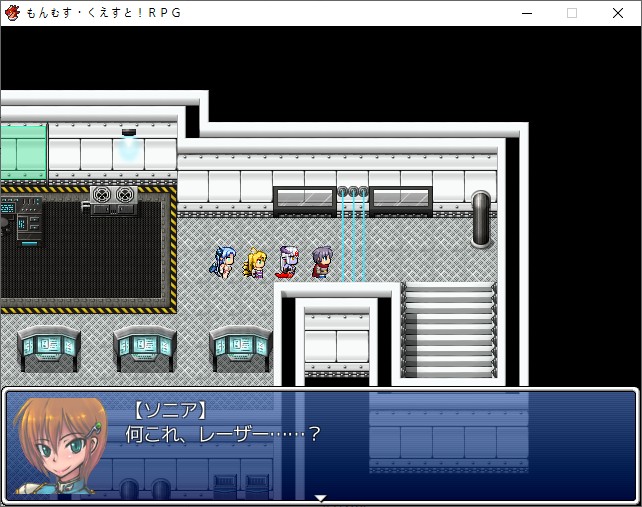
Task: Click the dialogue advance arrow indicator
Action: point(321,498)
